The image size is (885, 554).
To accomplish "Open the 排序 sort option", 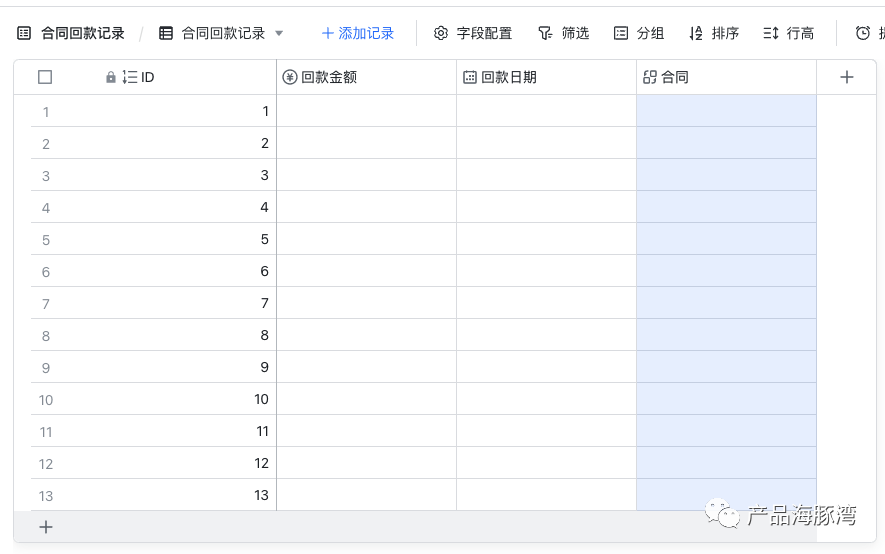I will 714,33.
